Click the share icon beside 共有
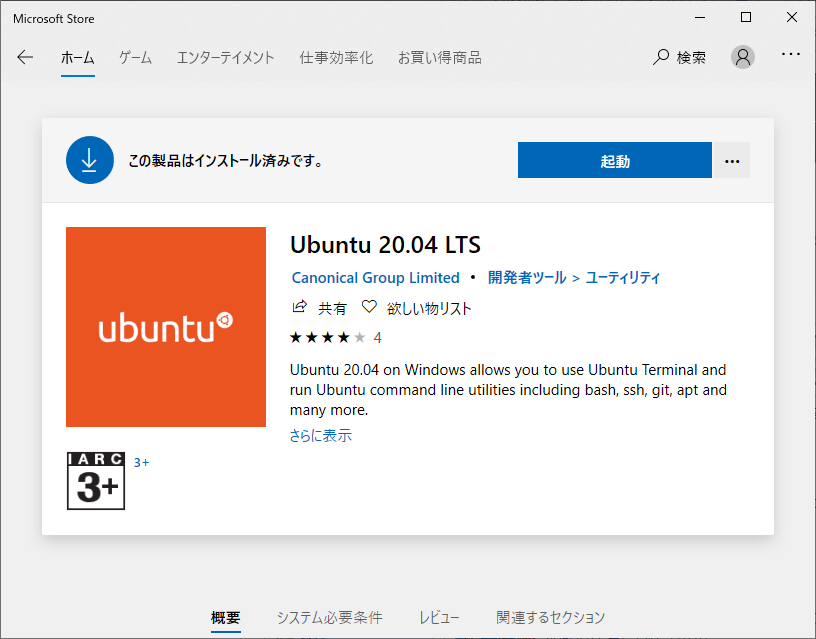Viewport: 816px width, 639px height. pyautogui.click(x=299, y=307)
